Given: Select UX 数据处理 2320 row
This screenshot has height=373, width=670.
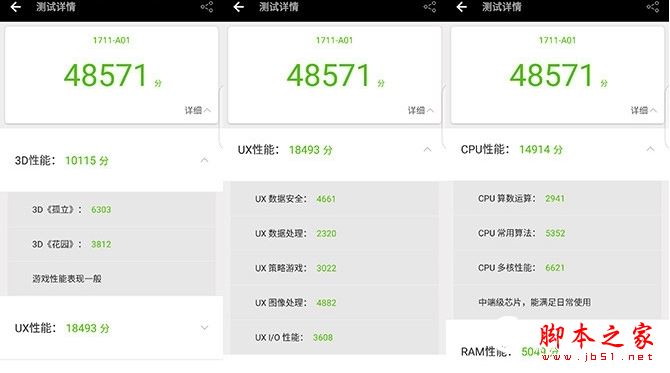Looking at the screenshot, I should (x=334, y=233).
